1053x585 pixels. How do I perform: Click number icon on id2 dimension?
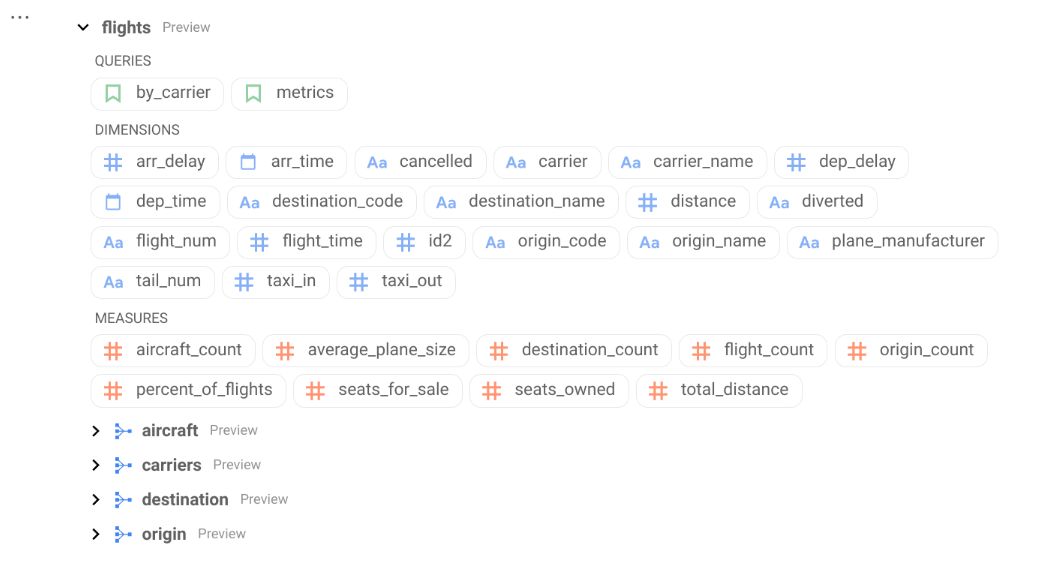click(x=406, y=242)
